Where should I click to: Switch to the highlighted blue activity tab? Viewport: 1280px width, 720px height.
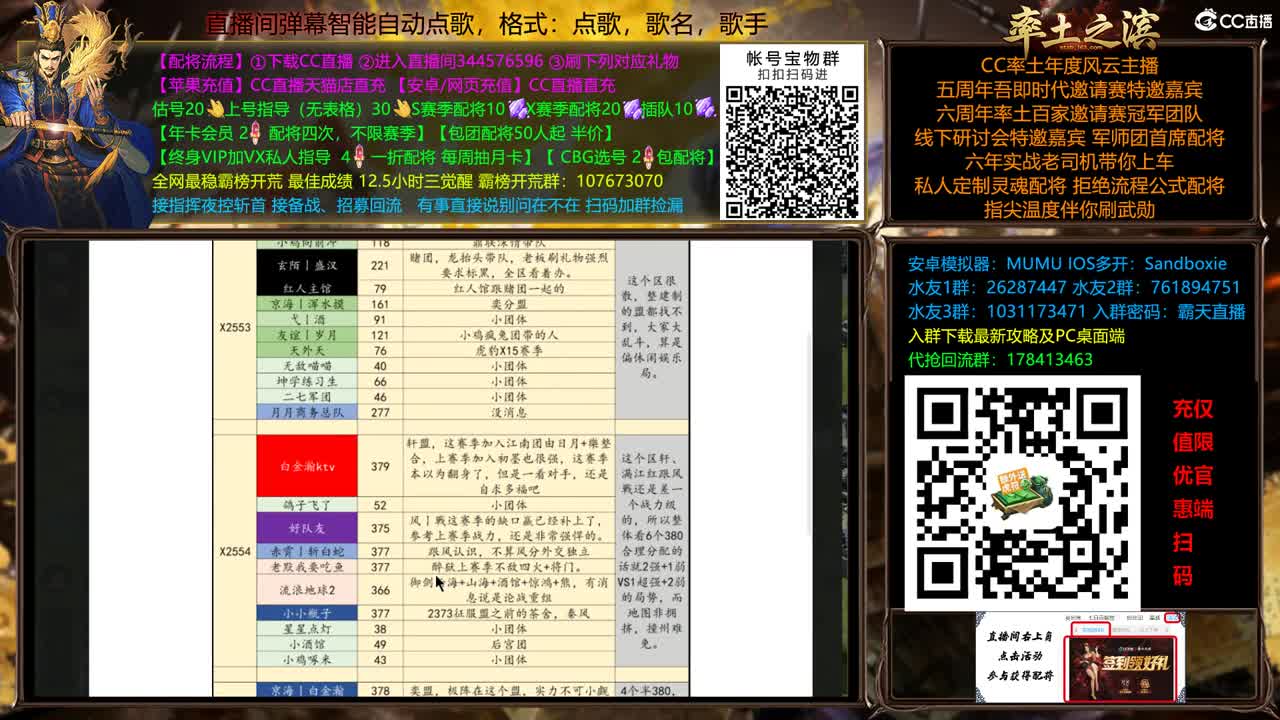(1093, 628)
